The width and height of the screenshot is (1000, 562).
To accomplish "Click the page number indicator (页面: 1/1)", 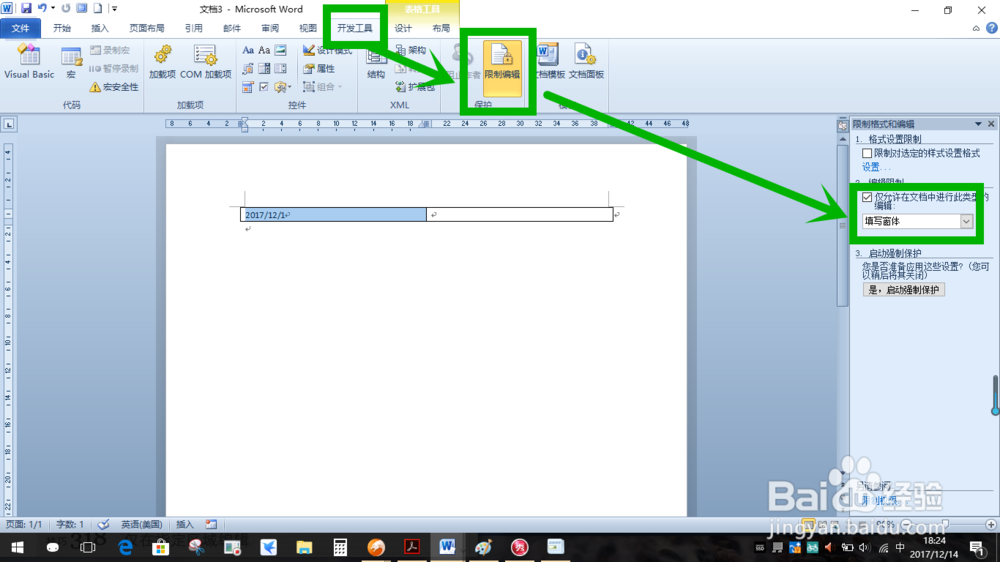I will [x=24, y=524].
